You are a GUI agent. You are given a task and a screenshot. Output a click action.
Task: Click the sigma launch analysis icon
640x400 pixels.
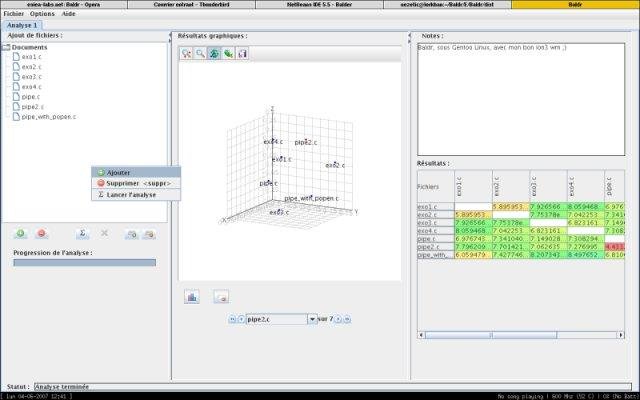(82, 233)
